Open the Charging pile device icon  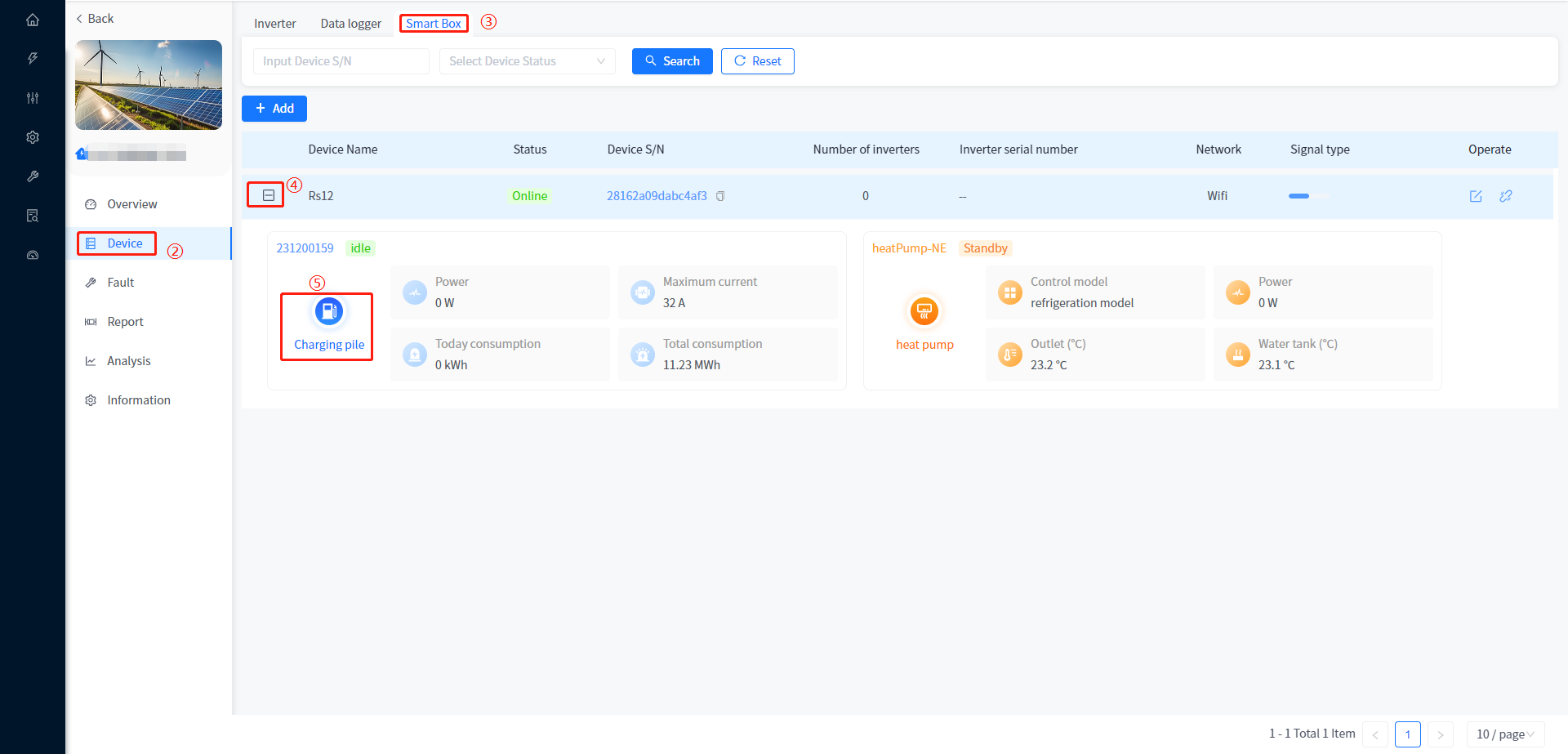pyautogui.click(x=329, y=312)
